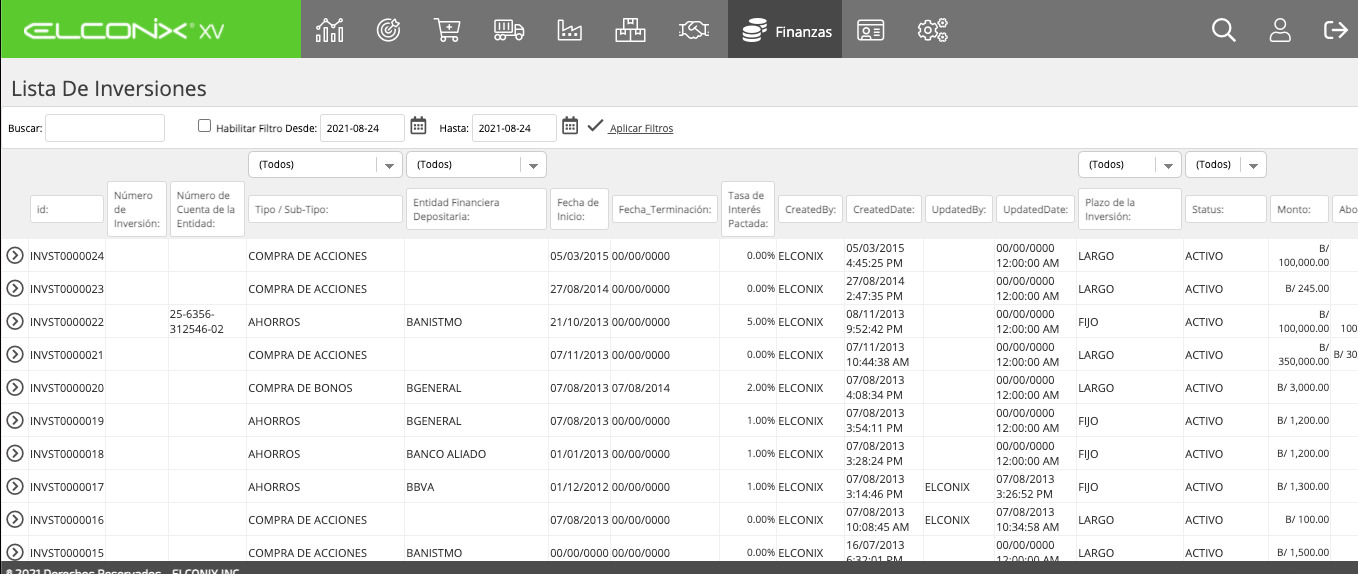
Task: Open details arrow for INVST0000021
Action: tap(15, 354)
